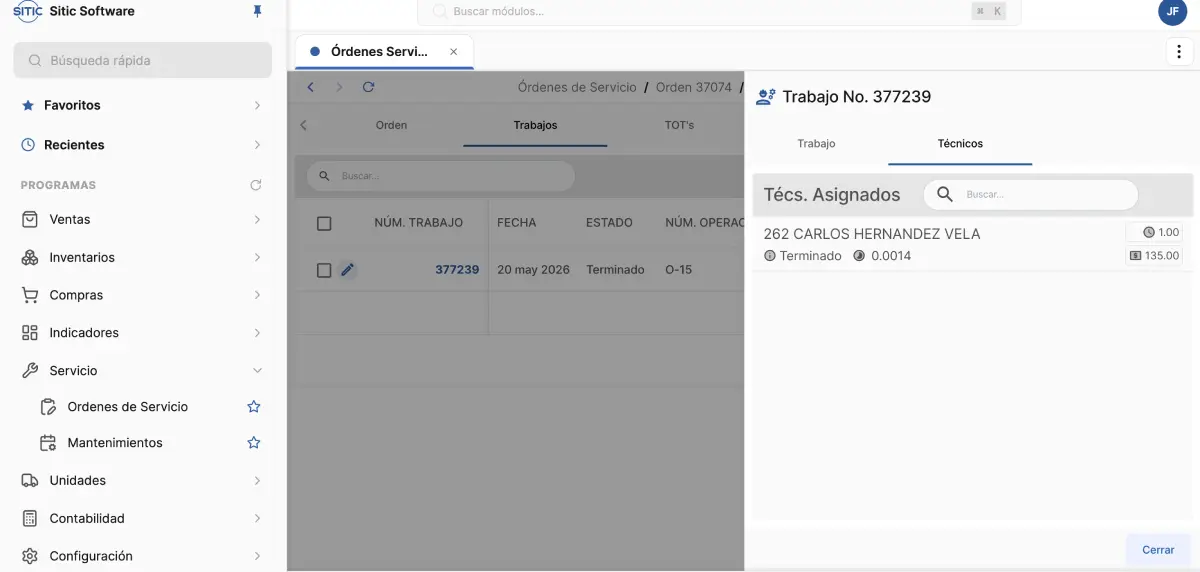Click the Órdenes de Servicio breadcrumb
This screenshot has width=1200, height=572.
point(577,87)
